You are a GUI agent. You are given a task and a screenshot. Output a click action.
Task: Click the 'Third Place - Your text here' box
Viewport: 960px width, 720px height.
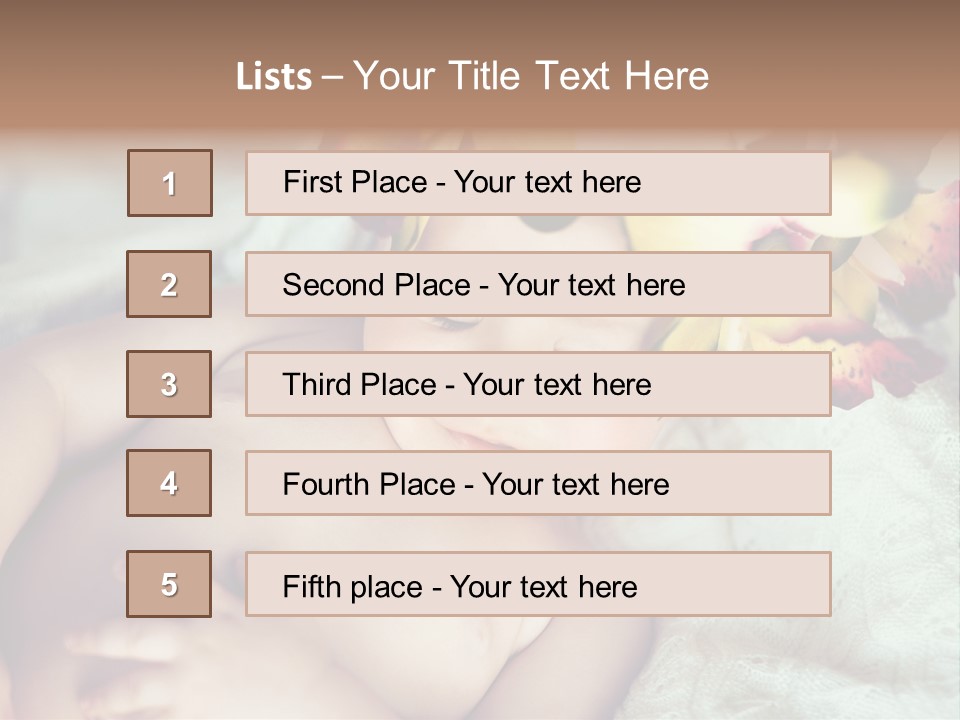[538, 384]
